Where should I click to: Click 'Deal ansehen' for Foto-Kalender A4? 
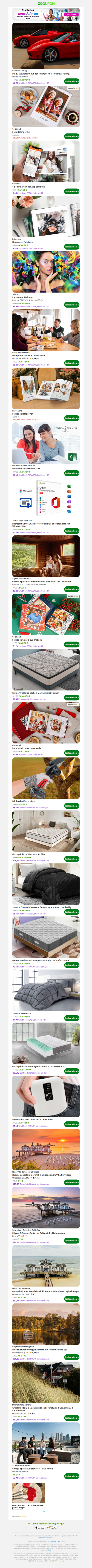click(x=71, y=136)
